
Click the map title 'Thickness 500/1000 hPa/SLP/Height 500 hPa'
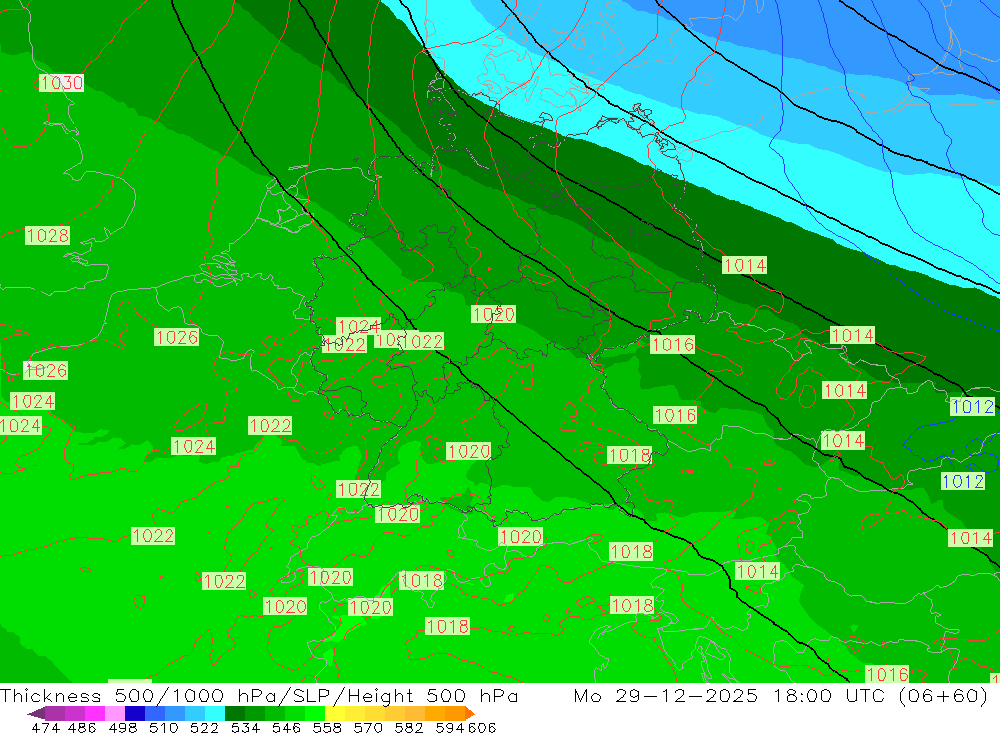(x=260, y=695)
